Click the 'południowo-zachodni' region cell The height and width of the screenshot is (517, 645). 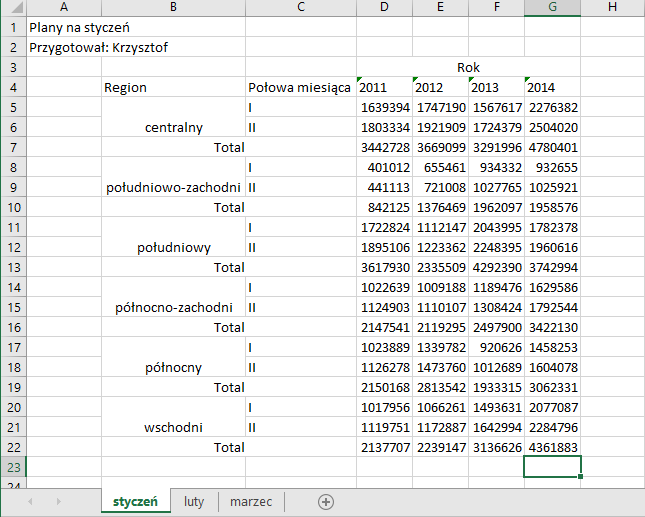[x=173, y=187]
